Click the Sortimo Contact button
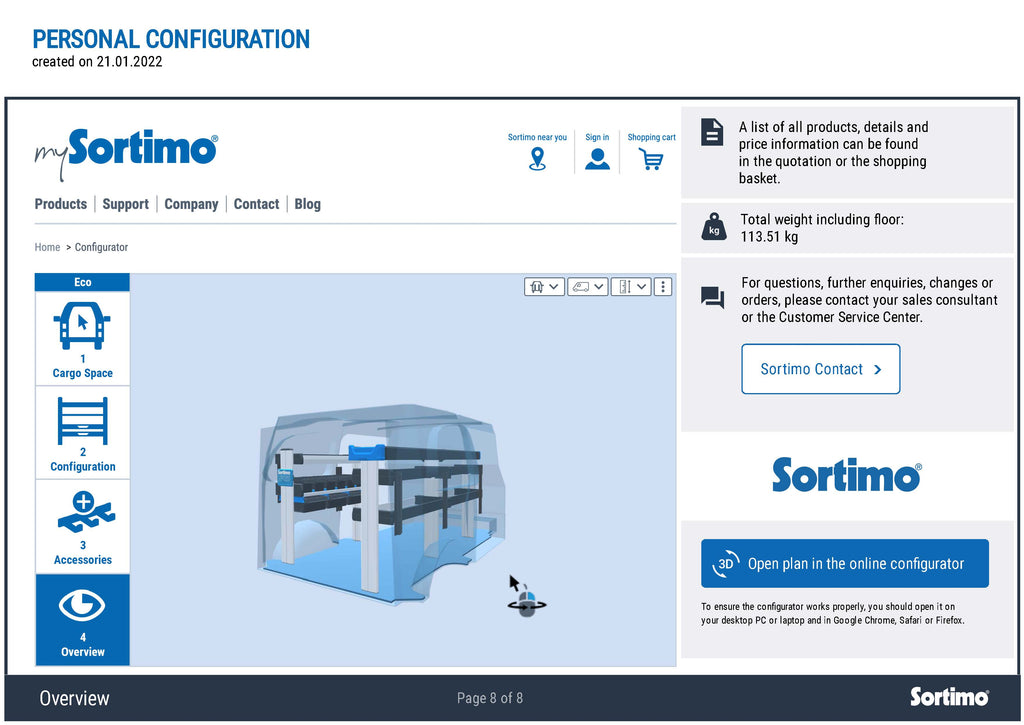This screenshot has height=725, width=1024. tap(820, 369)
